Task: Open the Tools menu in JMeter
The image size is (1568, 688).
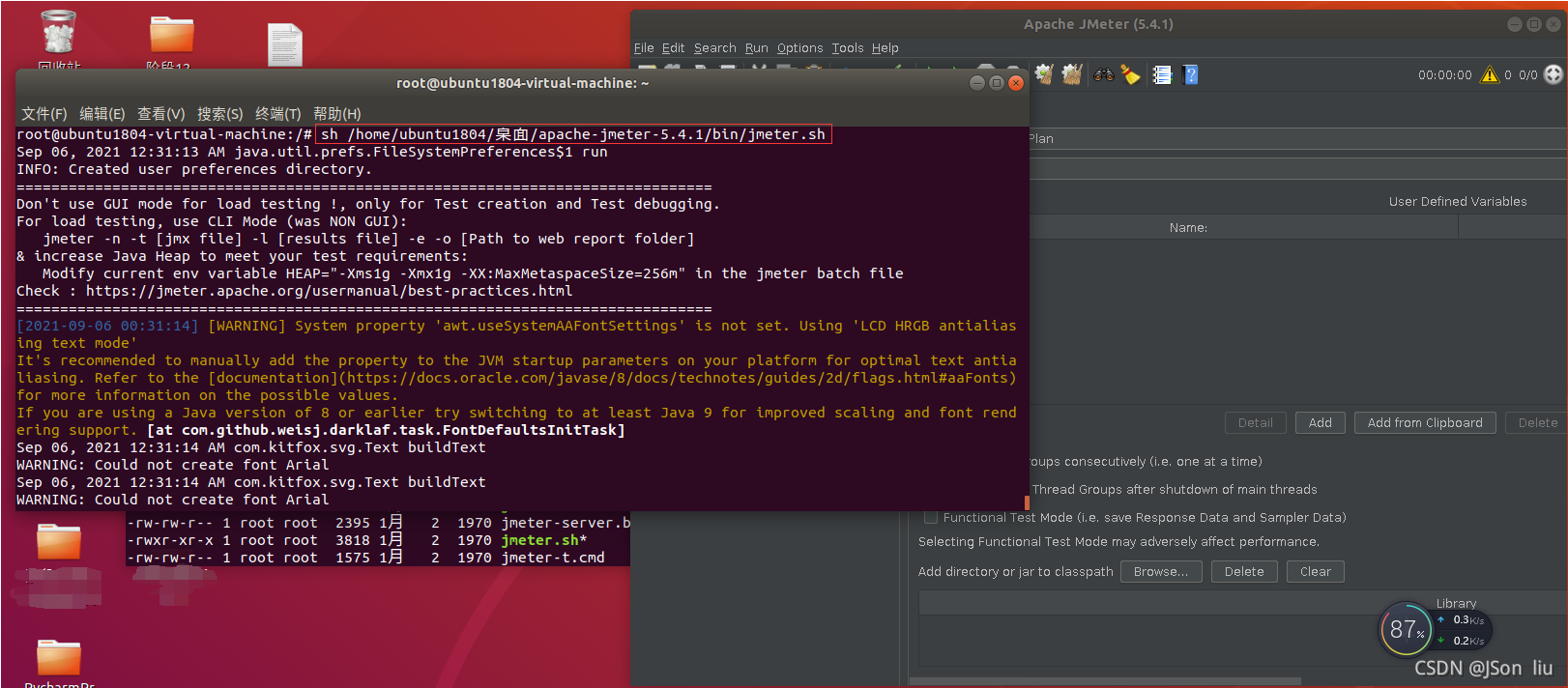Action: click(x=848, y=47)
